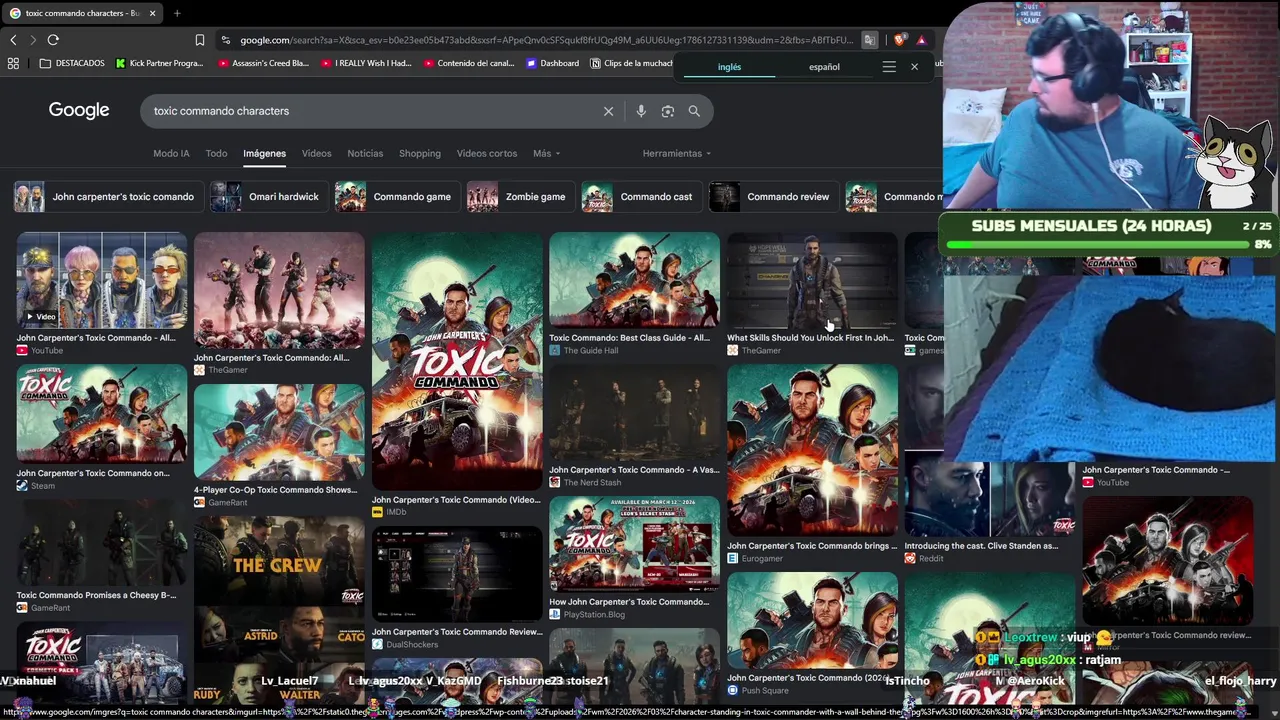Viewport: 1280px width, 720px height.
Task: Open Clips de la muchach... bookmark
Action: [632, 63]
